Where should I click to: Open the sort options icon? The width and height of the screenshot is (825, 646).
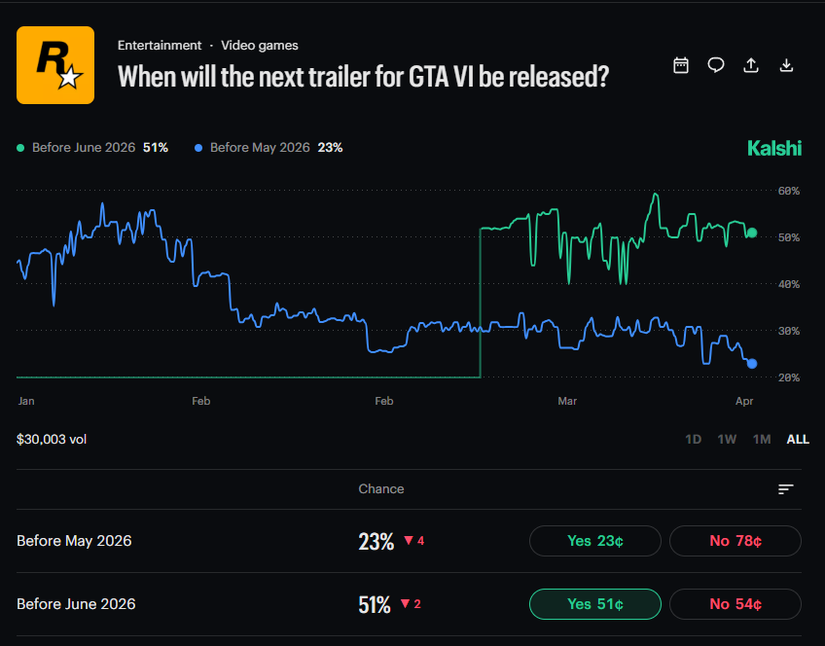coord(786,488)
